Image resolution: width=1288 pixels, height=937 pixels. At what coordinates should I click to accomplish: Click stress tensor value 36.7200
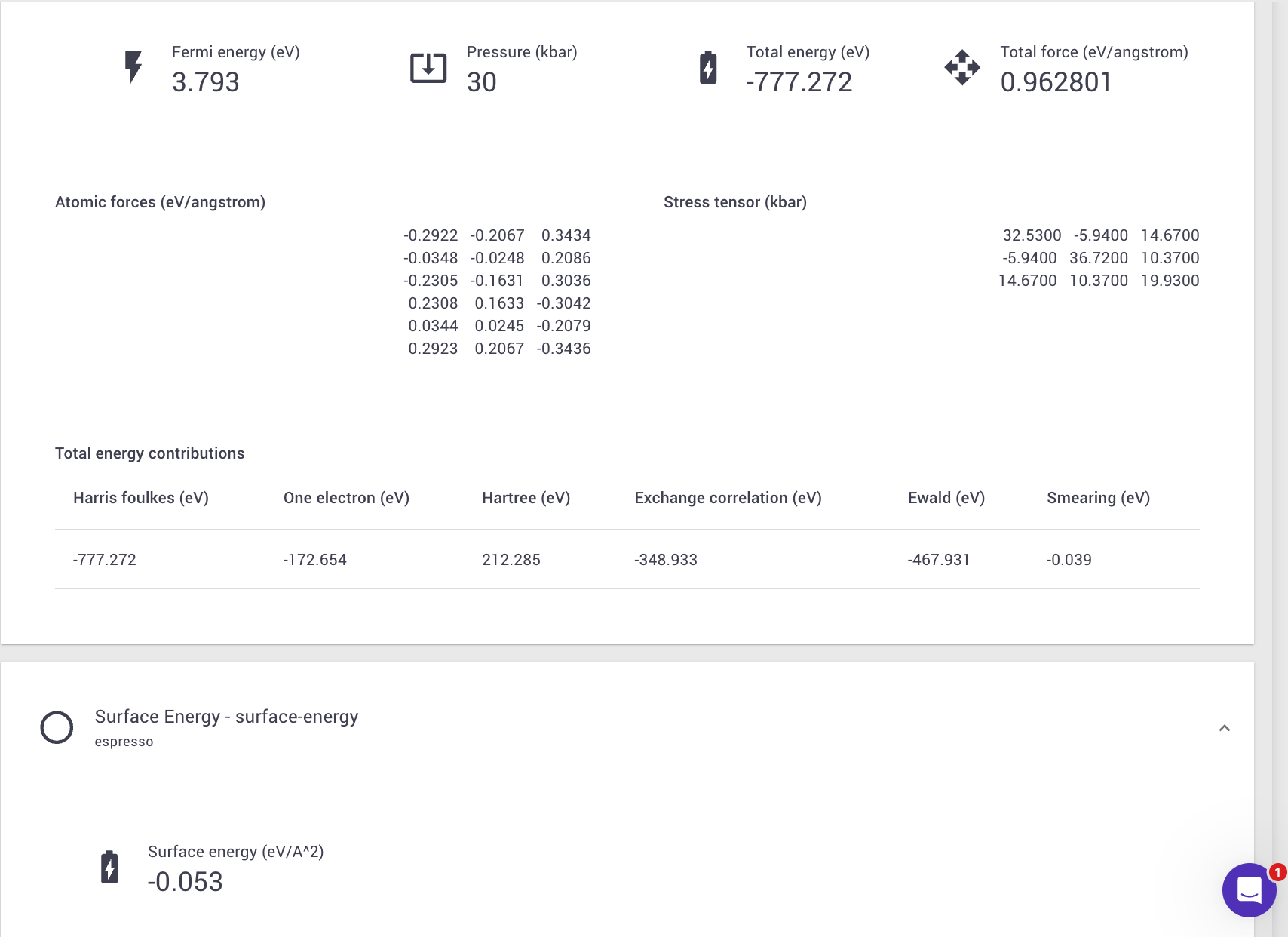coord(1099,258)
